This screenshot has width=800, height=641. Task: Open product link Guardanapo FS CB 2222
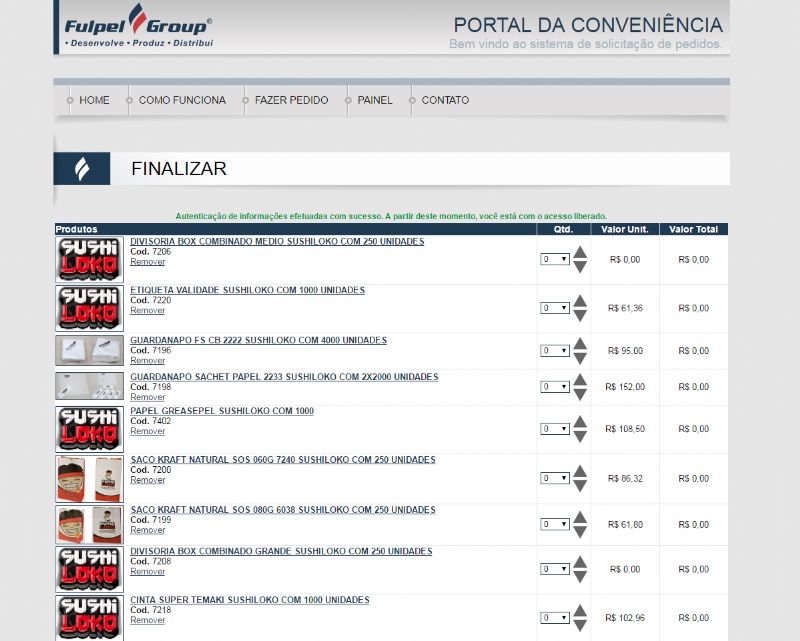coord(258,340)
